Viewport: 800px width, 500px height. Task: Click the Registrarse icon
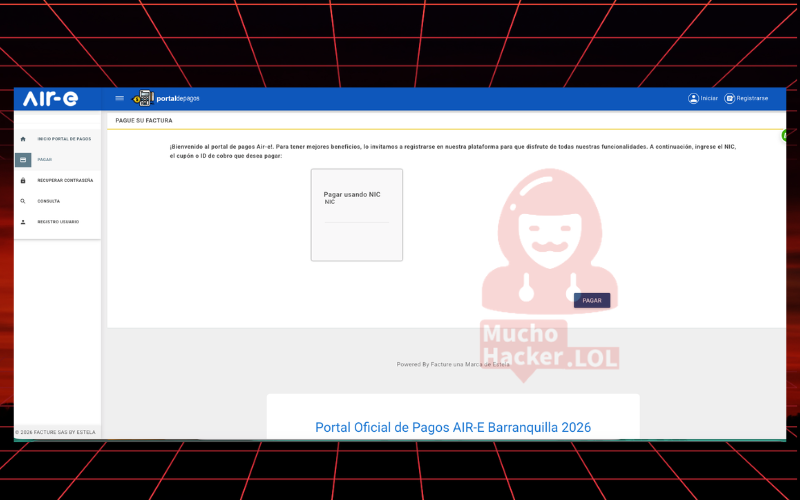pos(730,98)
